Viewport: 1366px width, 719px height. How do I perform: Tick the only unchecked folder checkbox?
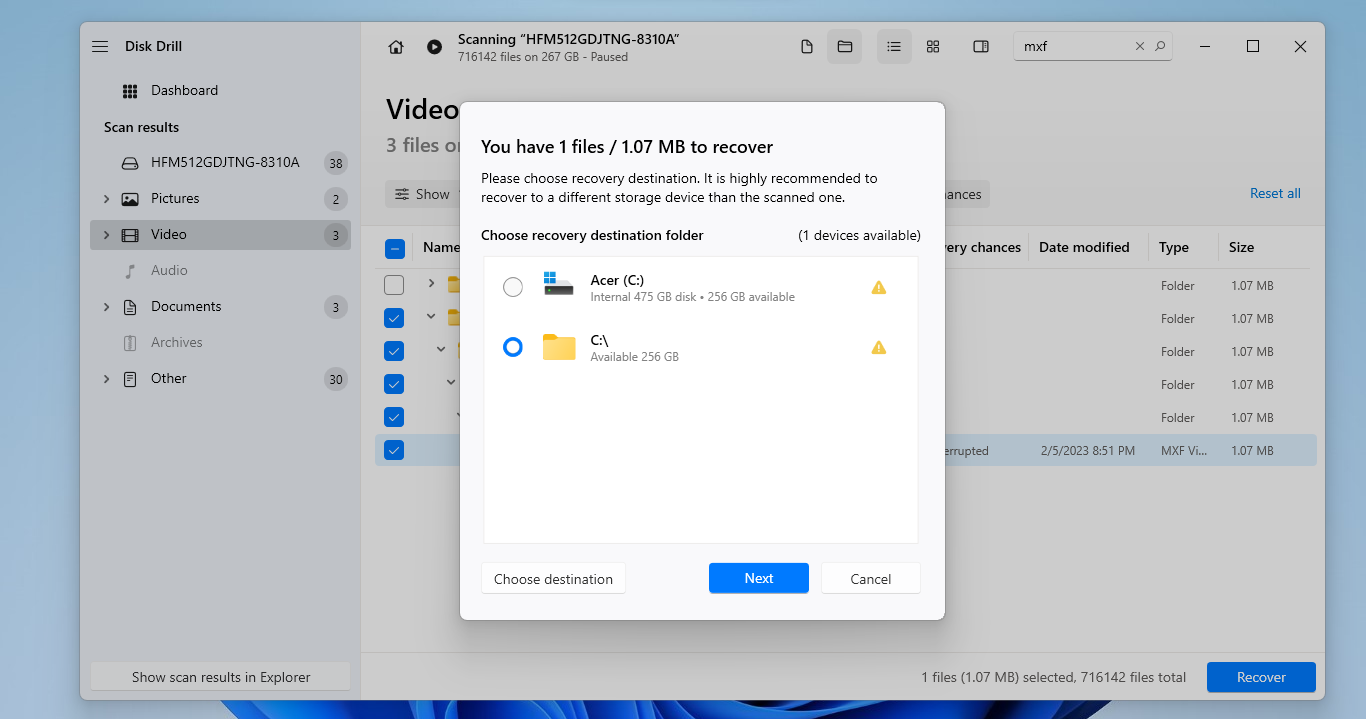click(394, 286)
